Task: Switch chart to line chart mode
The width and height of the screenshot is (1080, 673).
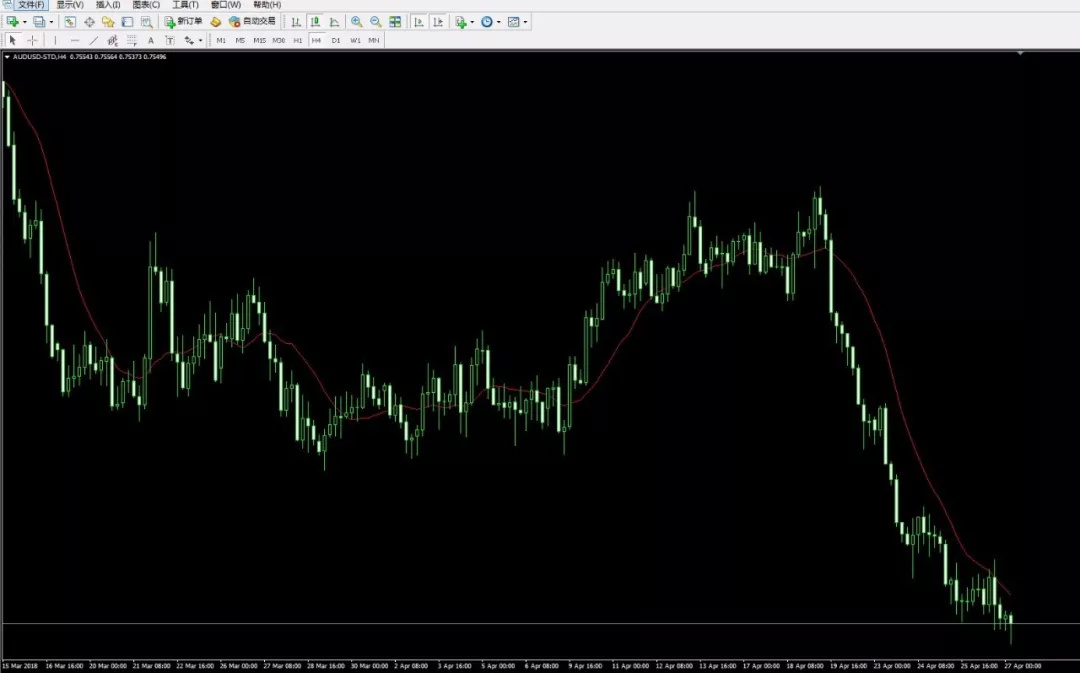Action: 334,21
